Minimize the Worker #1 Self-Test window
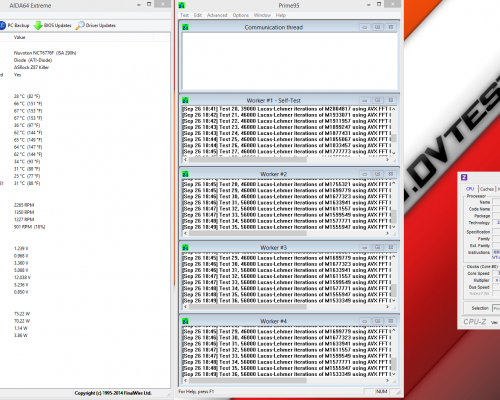The width and height of the screenshot is (500, 400). 365,100
